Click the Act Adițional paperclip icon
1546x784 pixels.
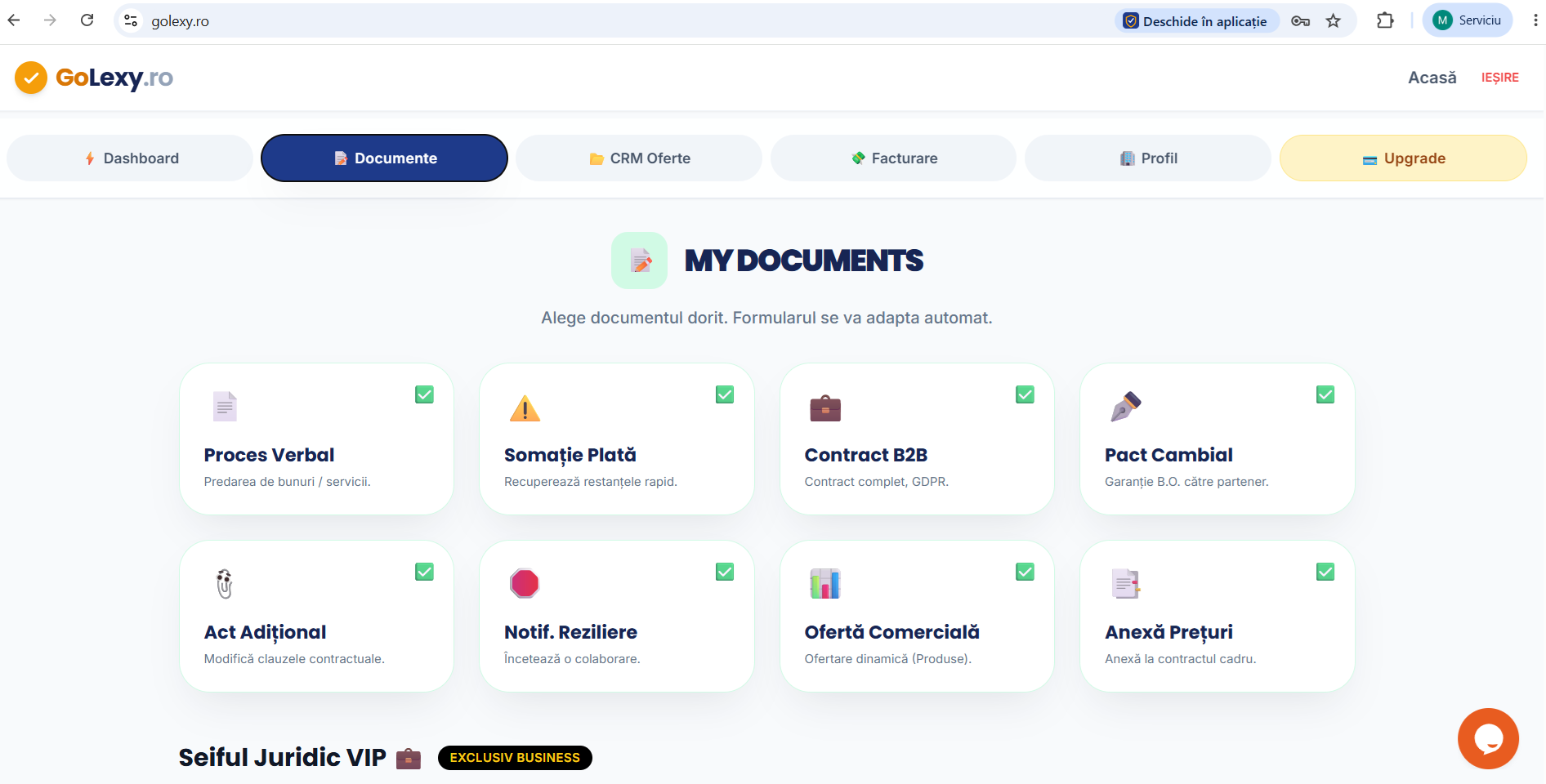(225, 583)
